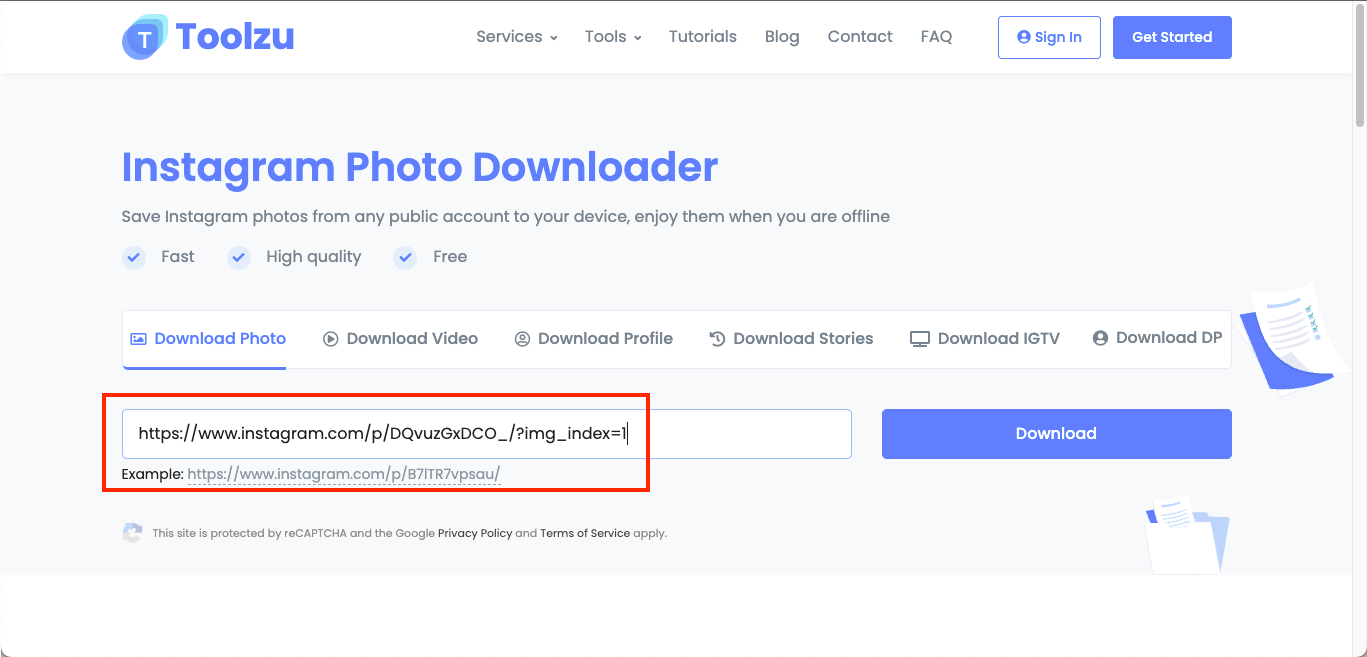Click the reCAPTCHA logo icon
The width and height of the screenshot is (1367, 657).
[x=132, y=533]
